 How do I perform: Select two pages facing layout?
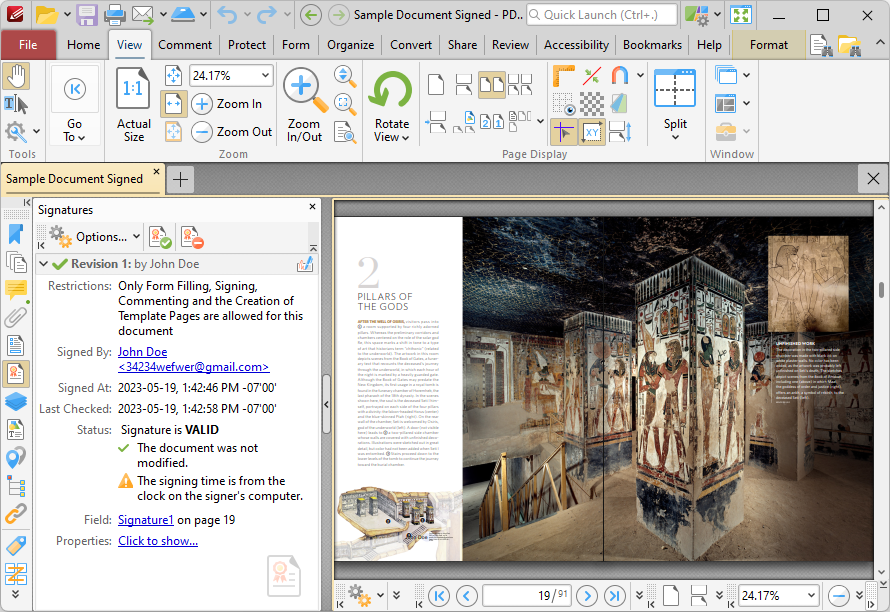(492, 85)
